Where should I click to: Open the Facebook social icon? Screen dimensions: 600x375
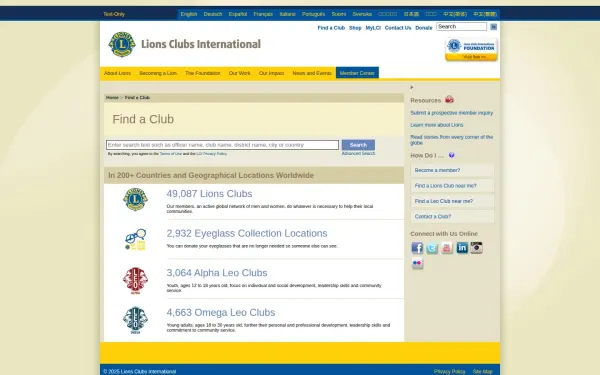coord(417,248)
